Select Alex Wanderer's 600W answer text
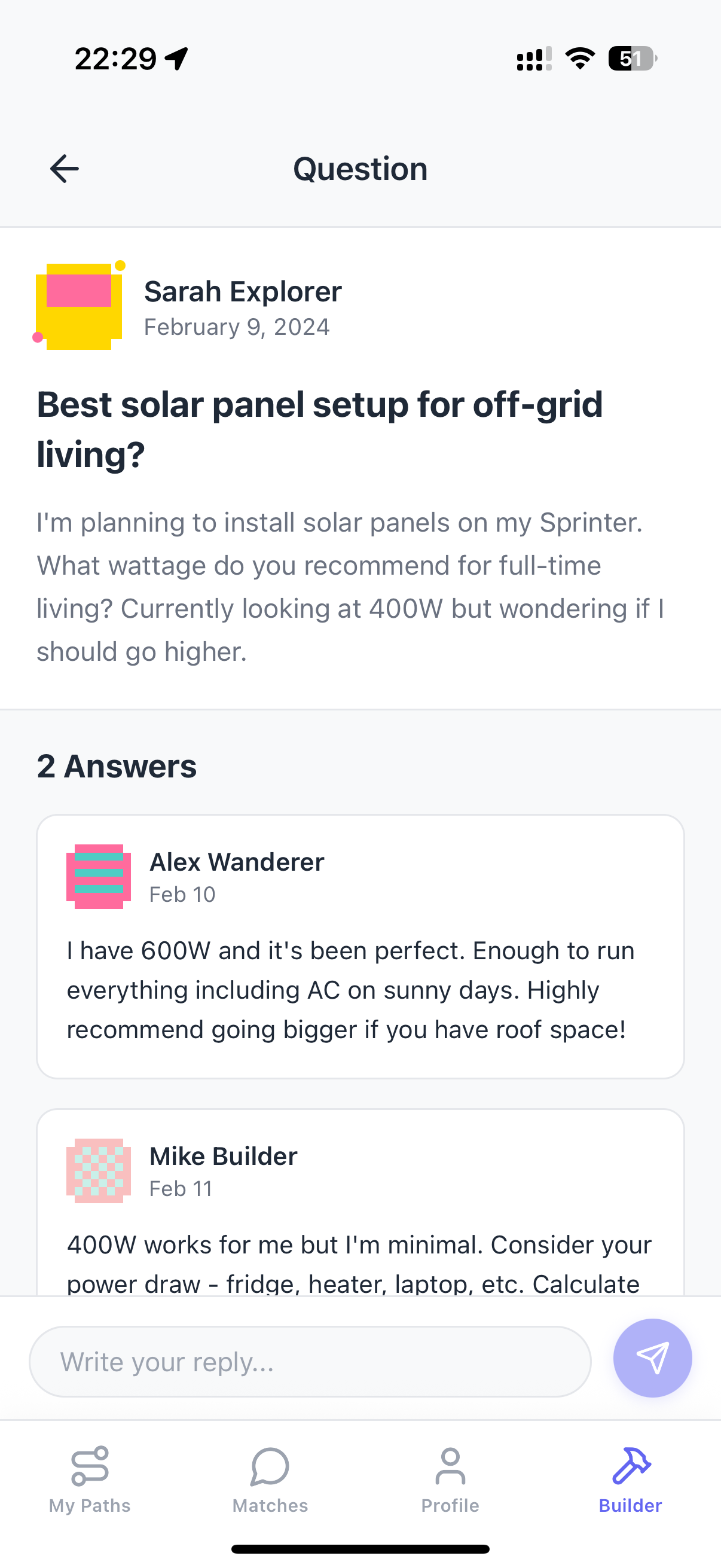This screenshot has width=721, height=1568. pos(350,990)
